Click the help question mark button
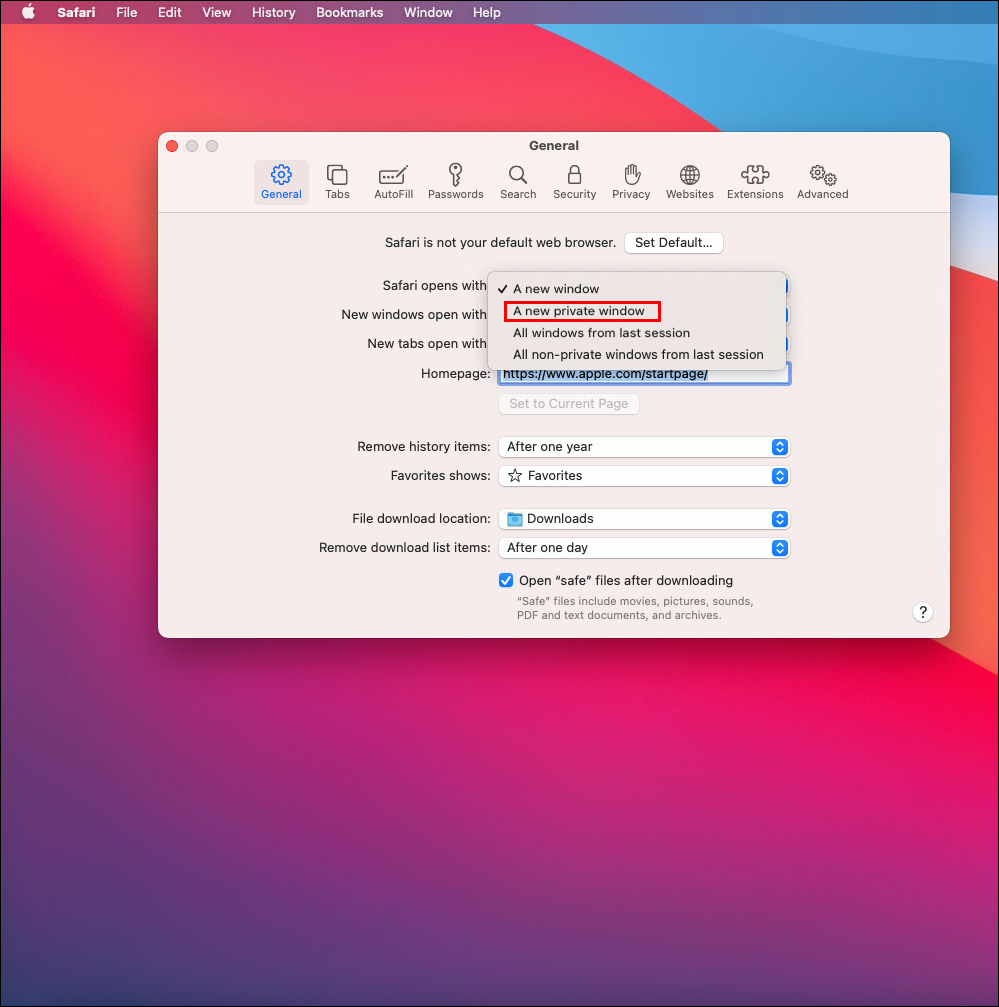Viewport: 999px width, 1007px height. tap(923, 612)
